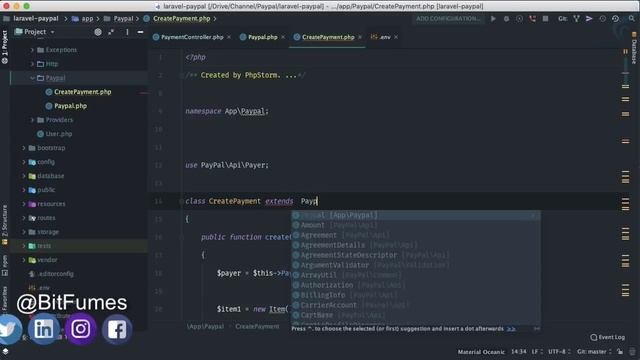The height and width of the screenshot is (360, 640).
Task: Click the Git commit arrow icon
Action: 589,19
